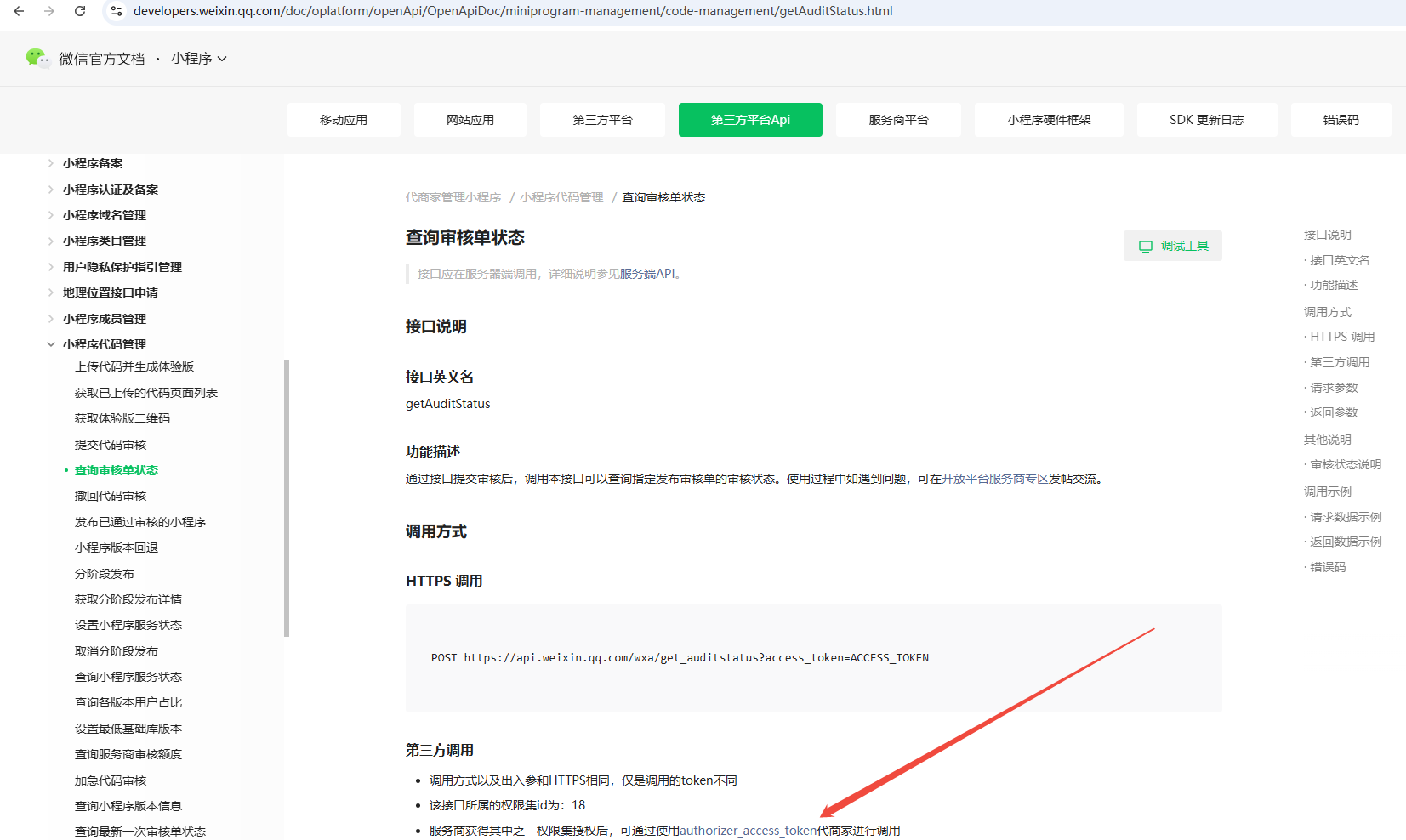Switch to 服务商平台 tab
Image resolution: width=1406 pixels, height=840 pixels.
pyautogui.click(x=898, y=120)
